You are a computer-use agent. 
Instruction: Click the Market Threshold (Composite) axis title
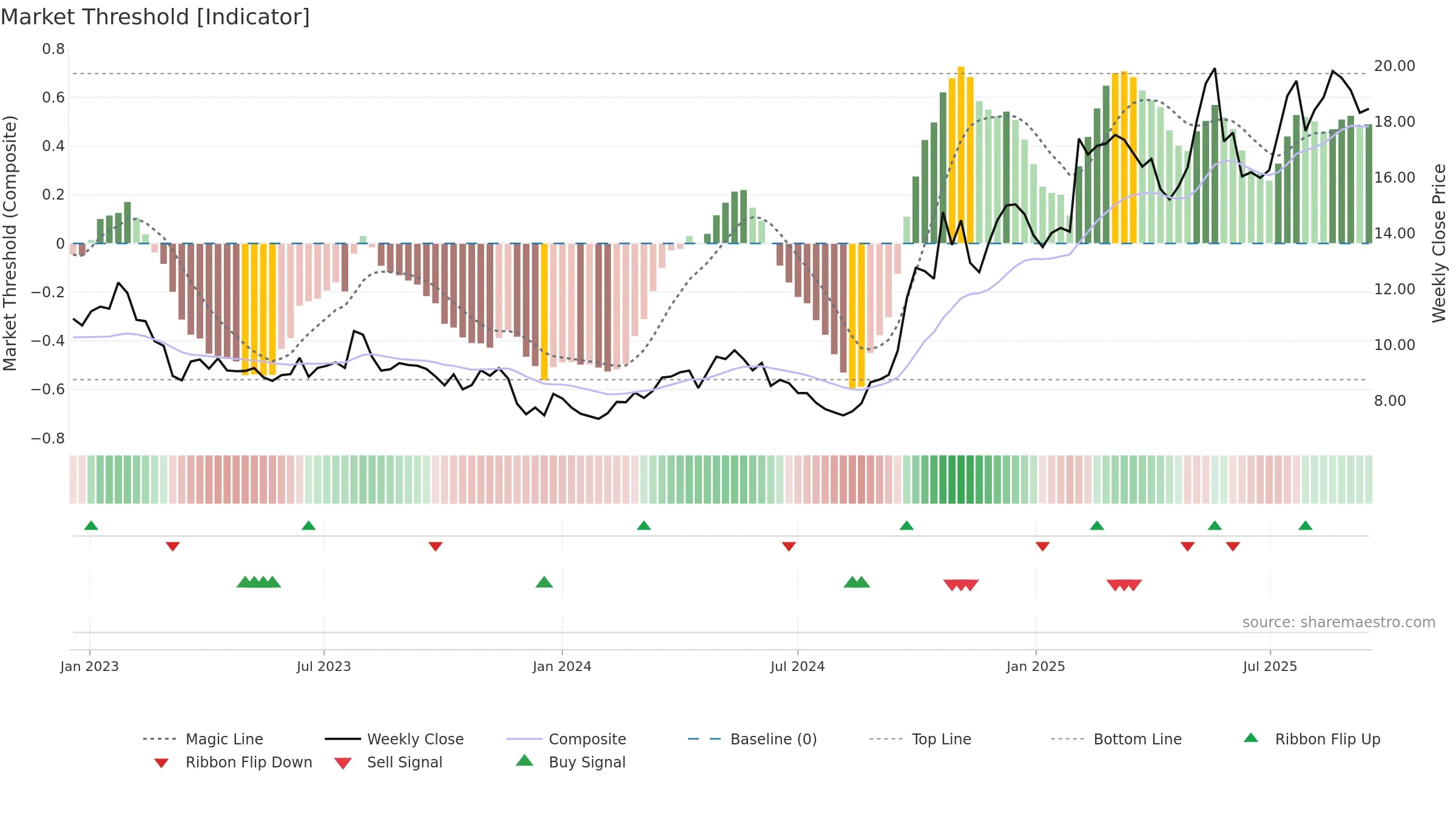(10, 243)
